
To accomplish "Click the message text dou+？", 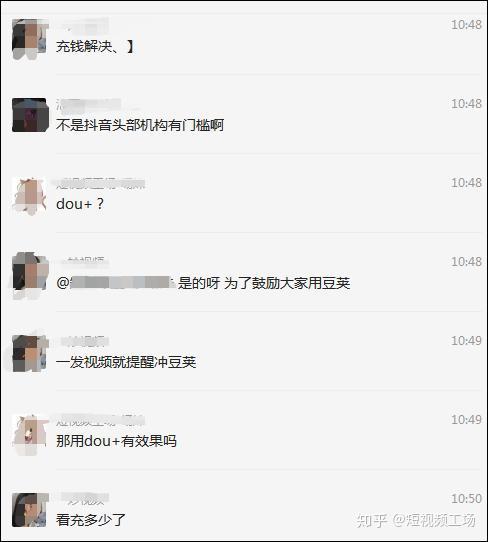I will coord(80,204).
